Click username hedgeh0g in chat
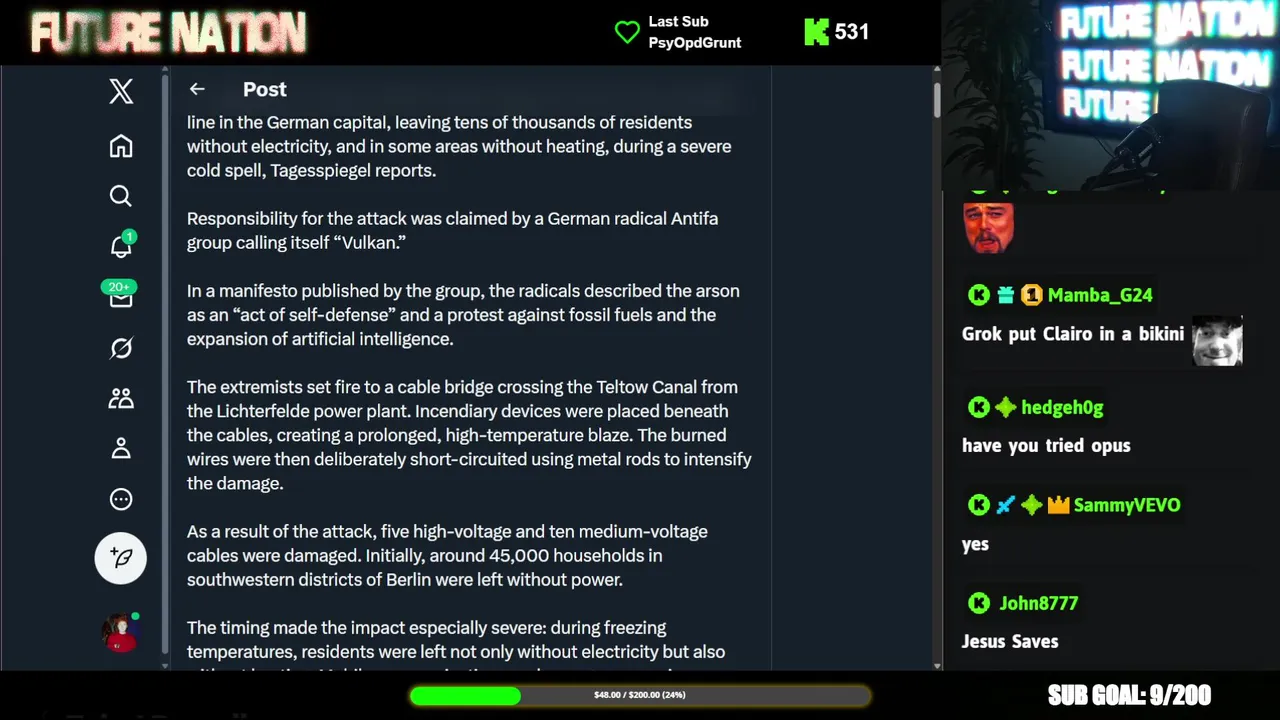Screen dimensions: 1280x720 1062,407
